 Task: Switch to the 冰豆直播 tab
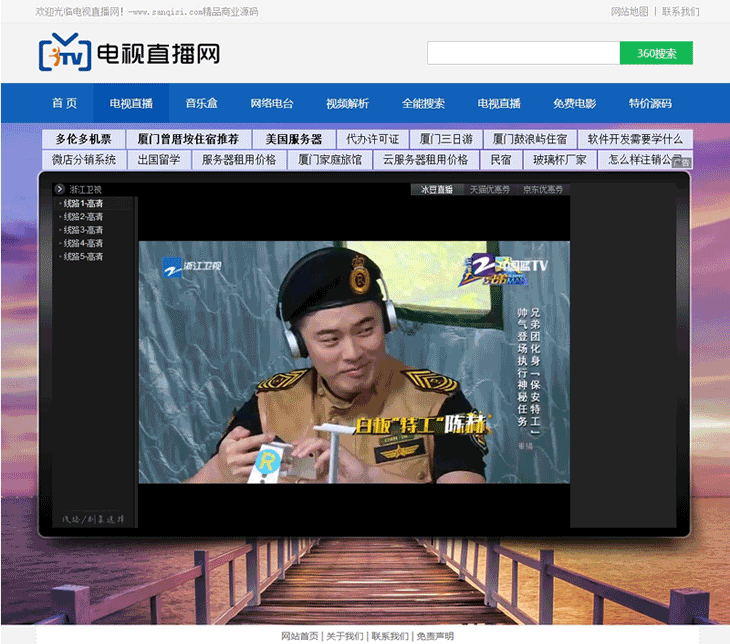(x=437, y=190)
